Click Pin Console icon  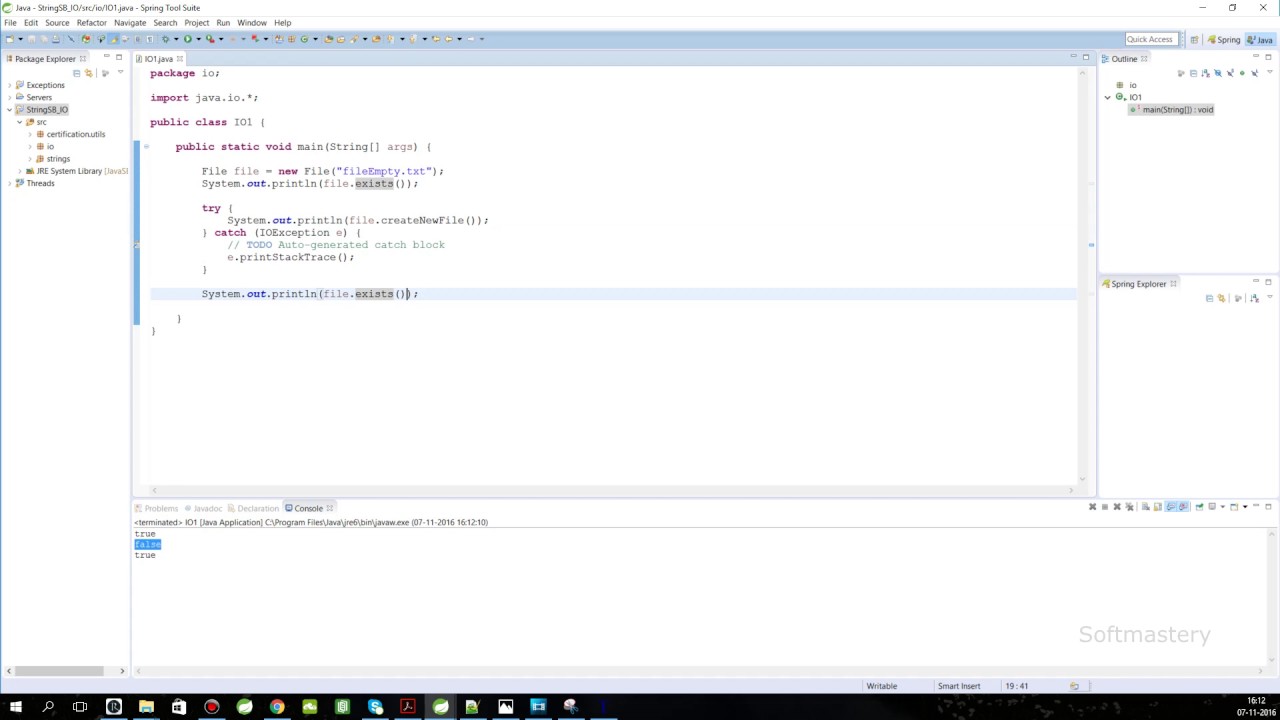1199,507
